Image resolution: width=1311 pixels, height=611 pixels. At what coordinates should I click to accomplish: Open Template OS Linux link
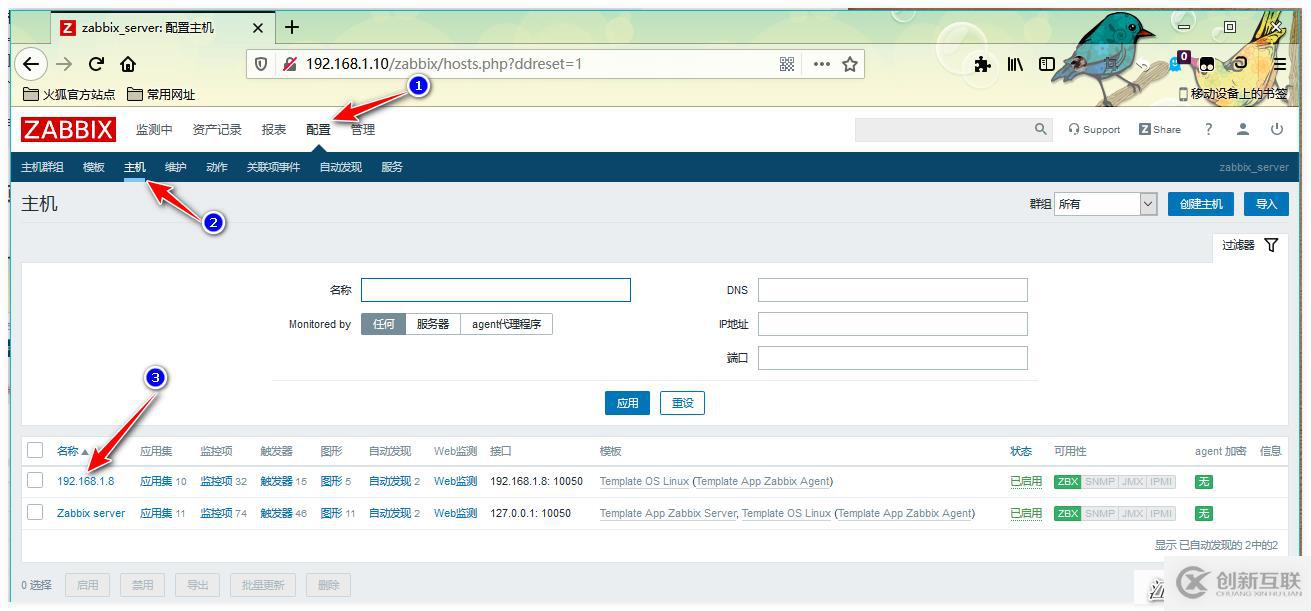[x=643, y=481]
